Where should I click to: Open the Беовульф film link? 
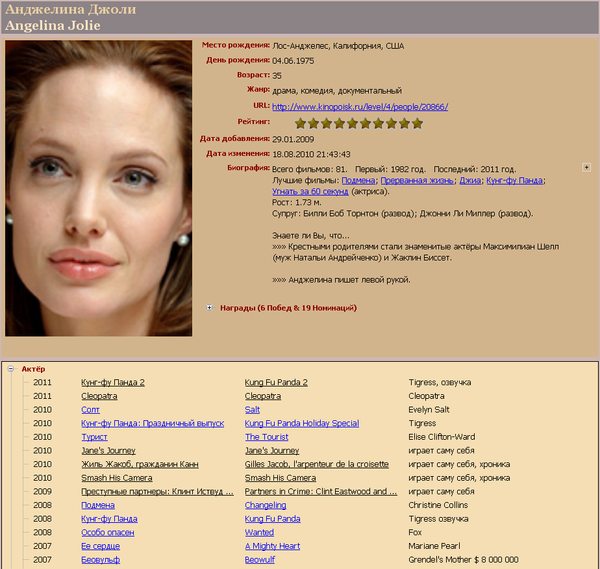[101, 560]
